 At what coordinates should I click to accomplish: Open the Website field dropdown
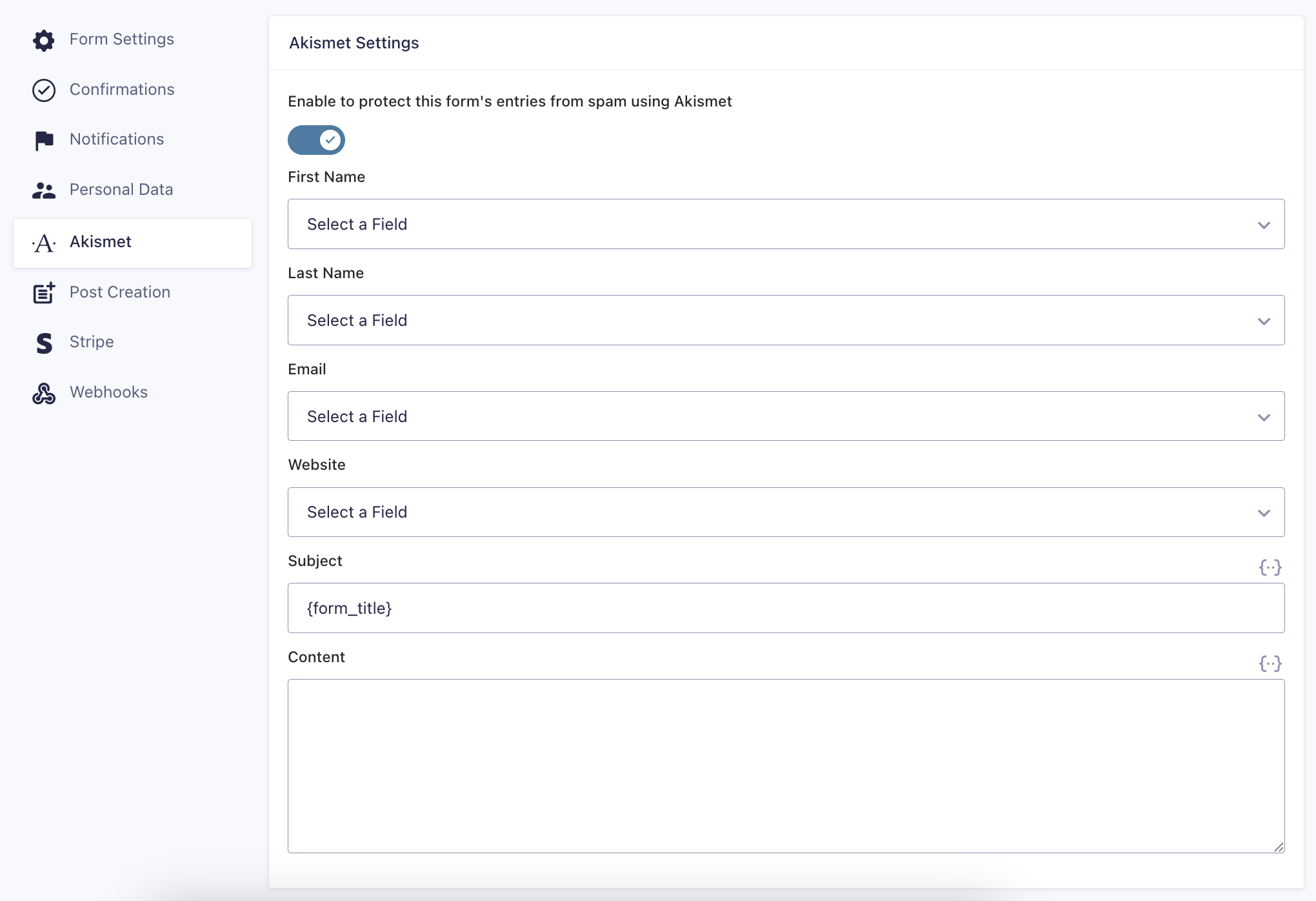(x=786, y=512)
